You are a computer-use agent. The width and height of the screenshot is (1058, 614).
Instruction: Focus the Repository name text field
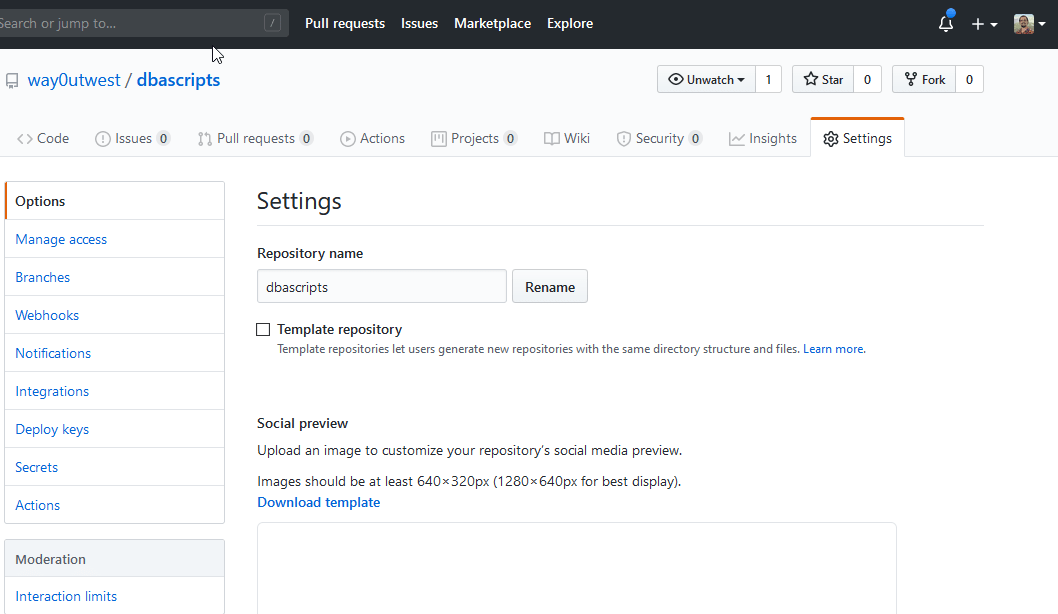tap(381, 287)
